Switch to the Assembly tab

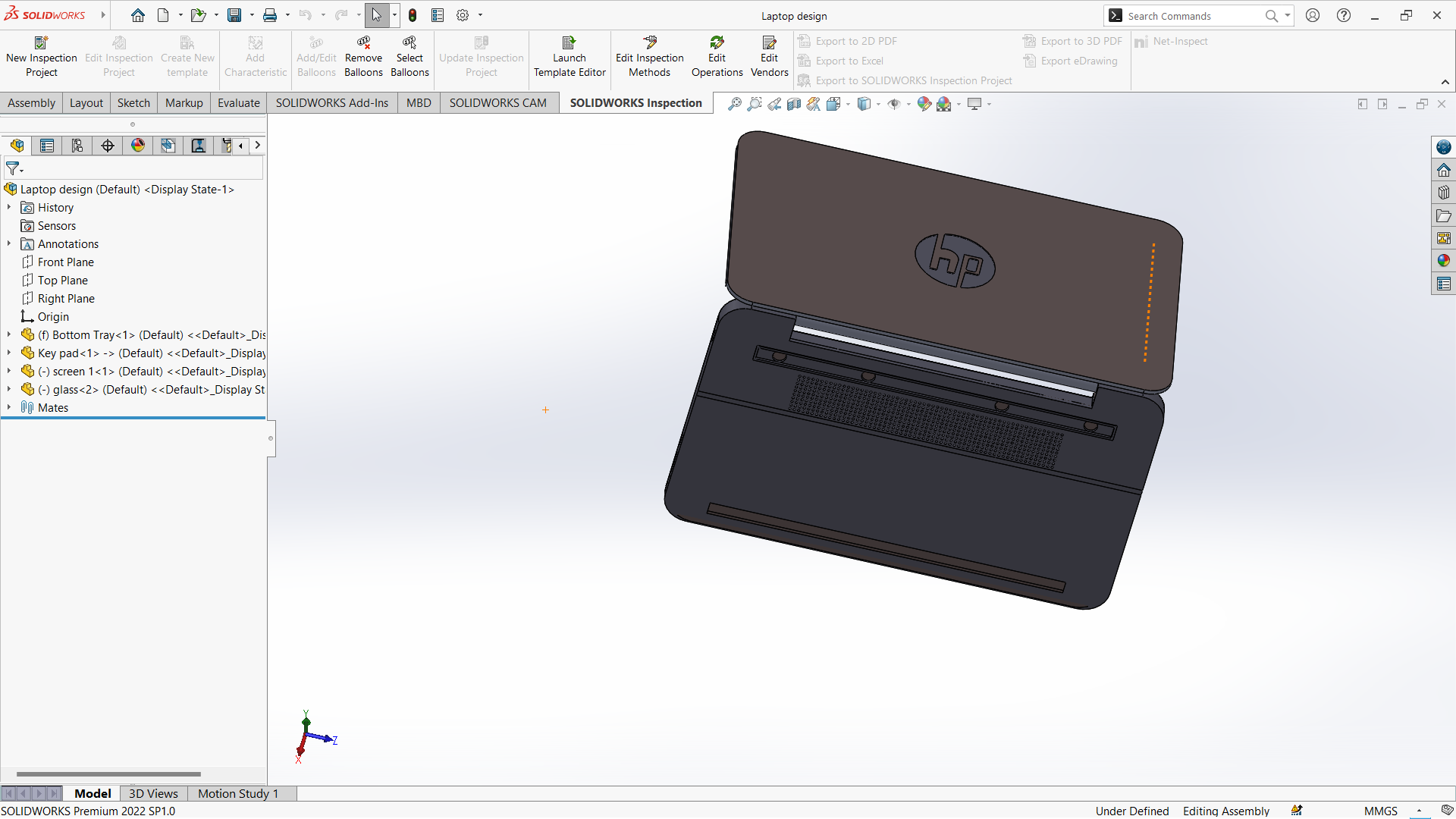click(x=31, y=103)
